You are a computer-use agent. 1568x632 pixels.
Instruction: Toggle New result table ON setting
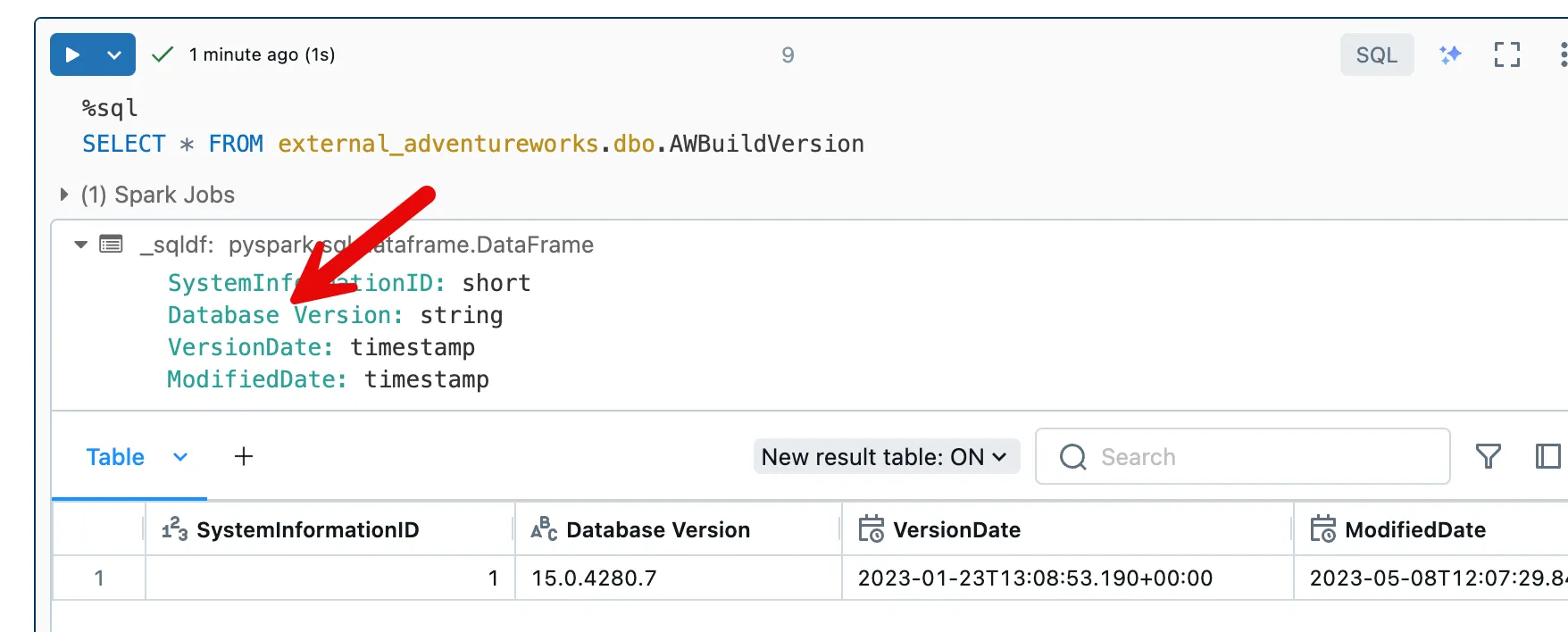tap(886, 457)
